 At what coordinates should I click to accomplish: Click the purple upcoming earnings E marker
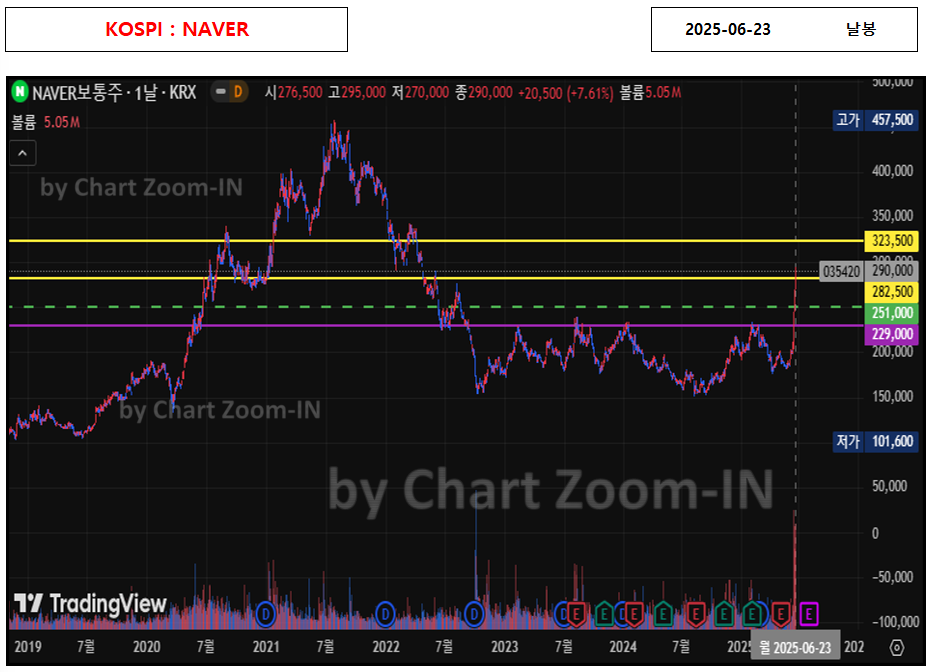[809, 614]
